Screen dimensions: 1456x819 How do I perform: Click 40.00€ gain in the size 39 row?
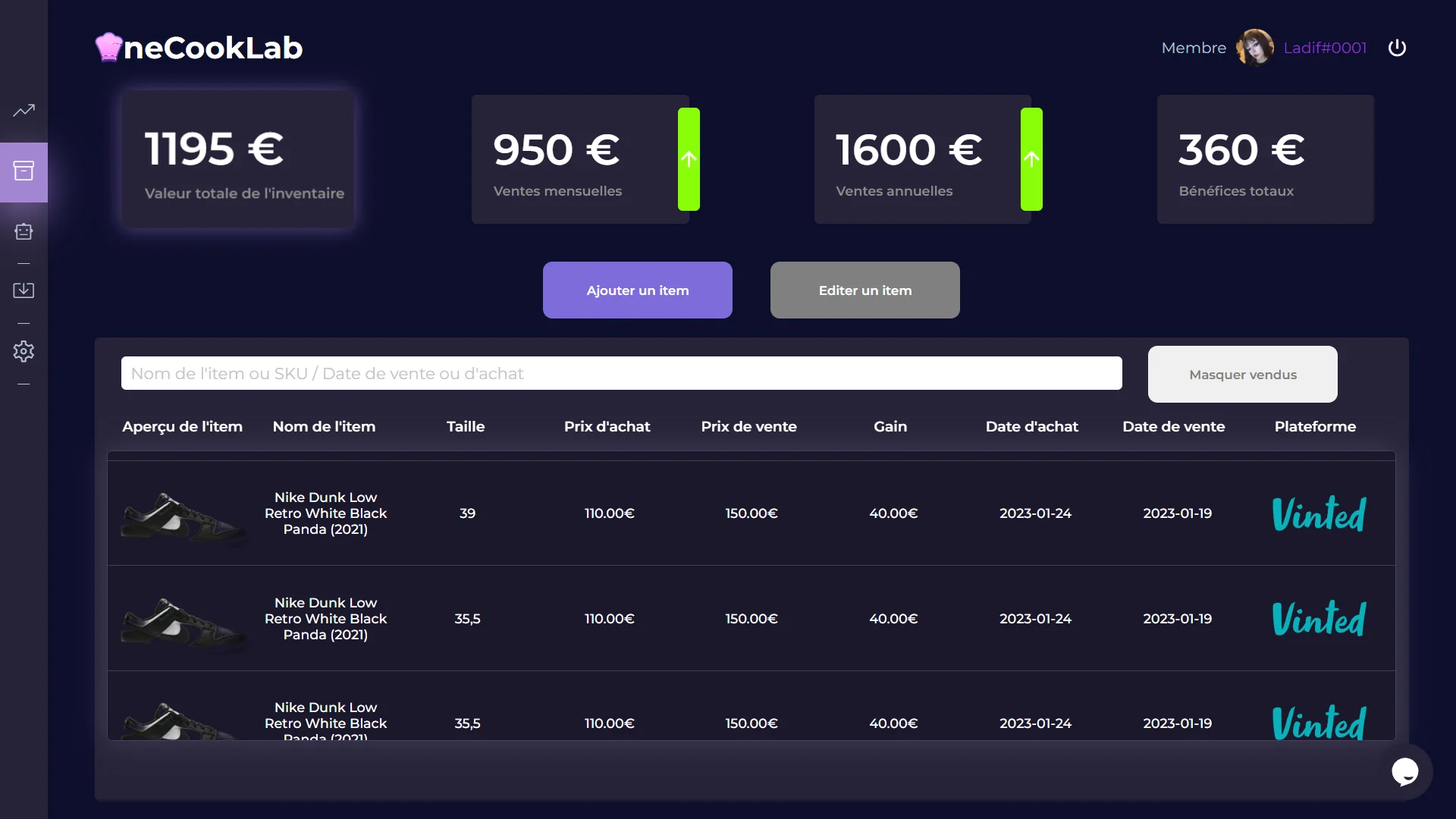[893, 513]
